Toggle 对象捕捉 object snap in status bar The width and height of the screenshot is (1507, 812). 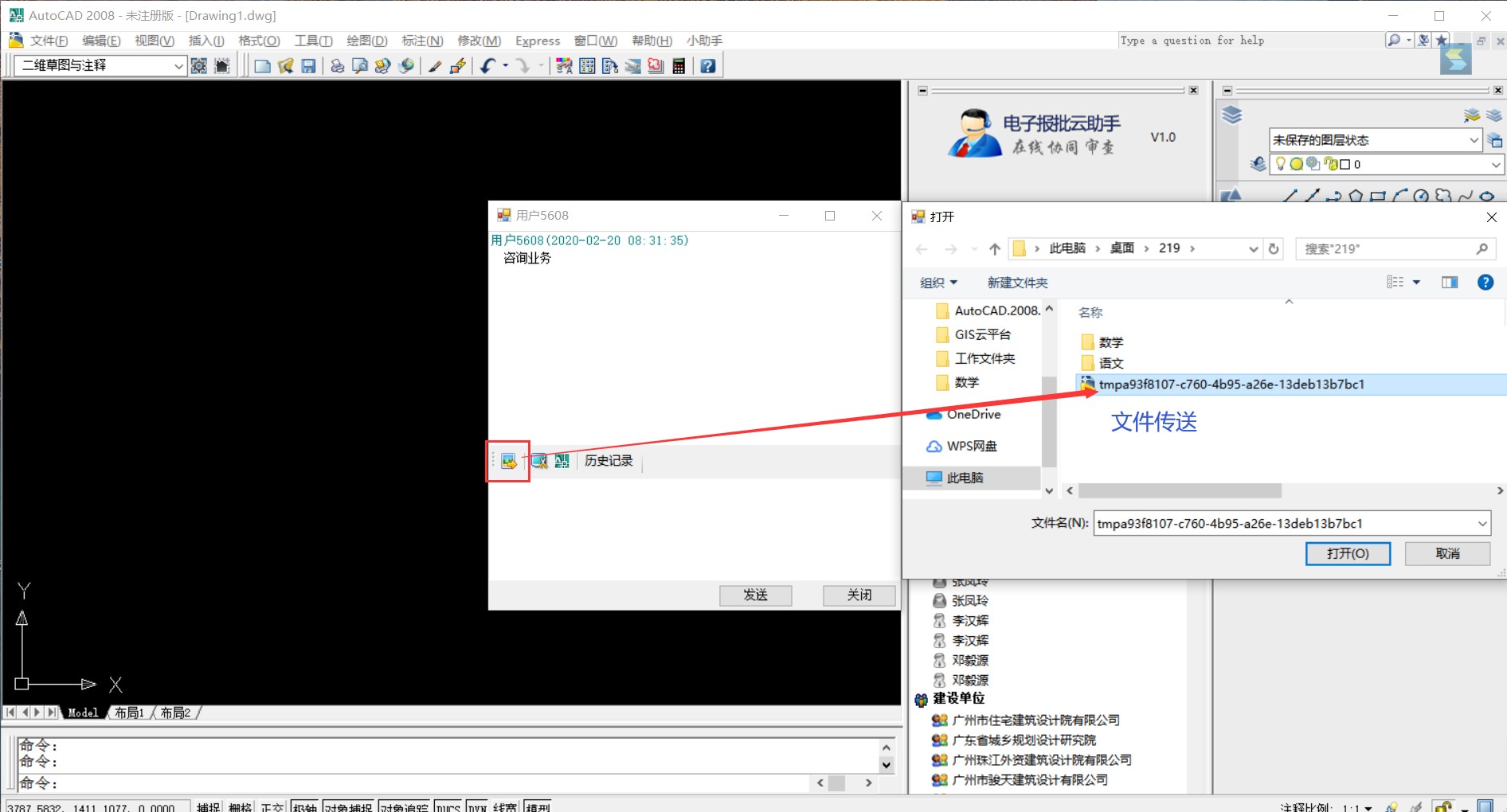[x=348, y=806]
